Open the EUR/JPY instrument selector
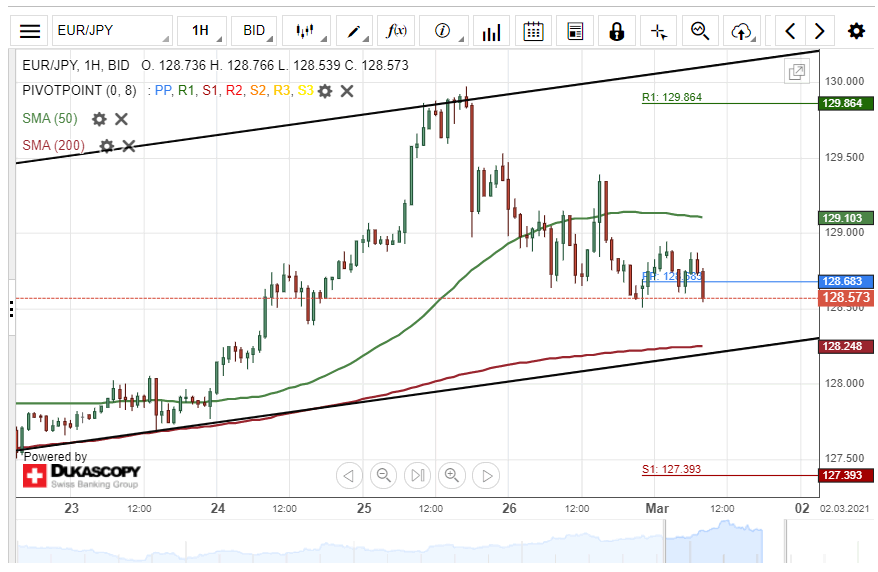Viewport: 878px width, 572px height. (x=112, y=31)
